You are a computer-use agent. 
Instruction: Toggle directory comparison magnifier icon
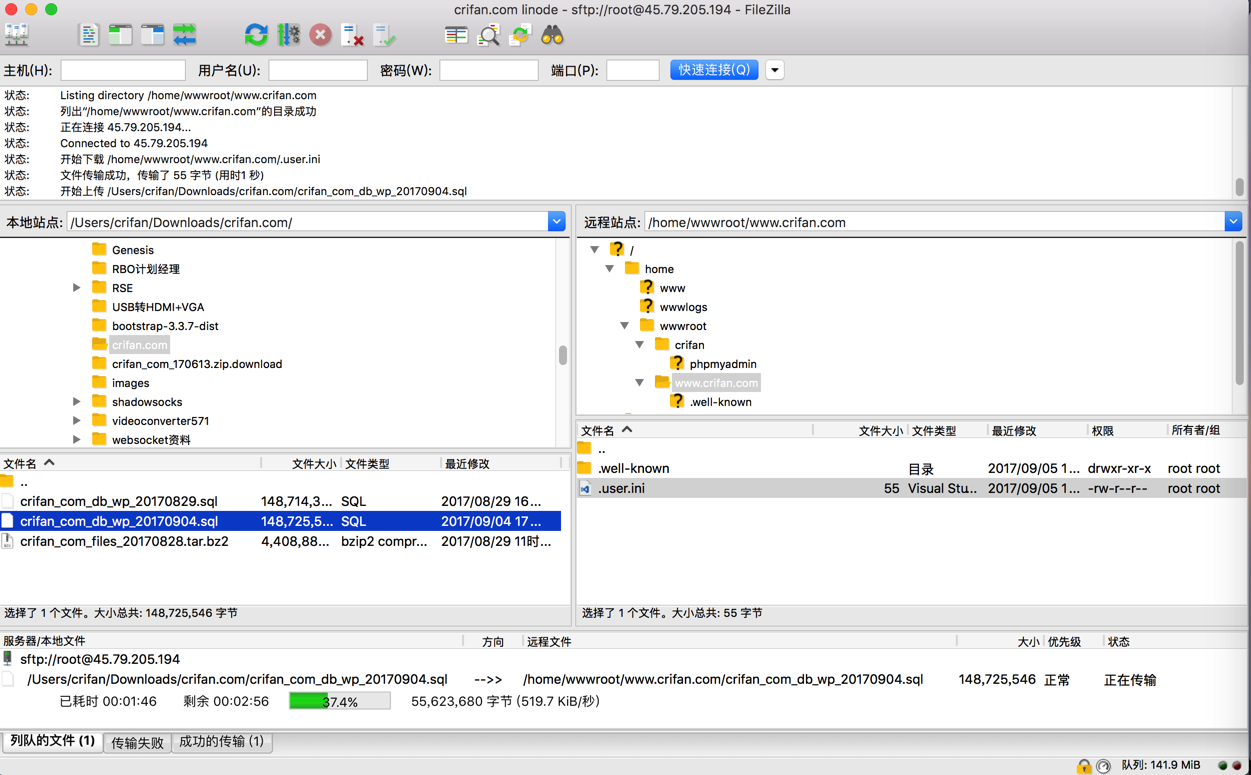click(x=488, y=35)
